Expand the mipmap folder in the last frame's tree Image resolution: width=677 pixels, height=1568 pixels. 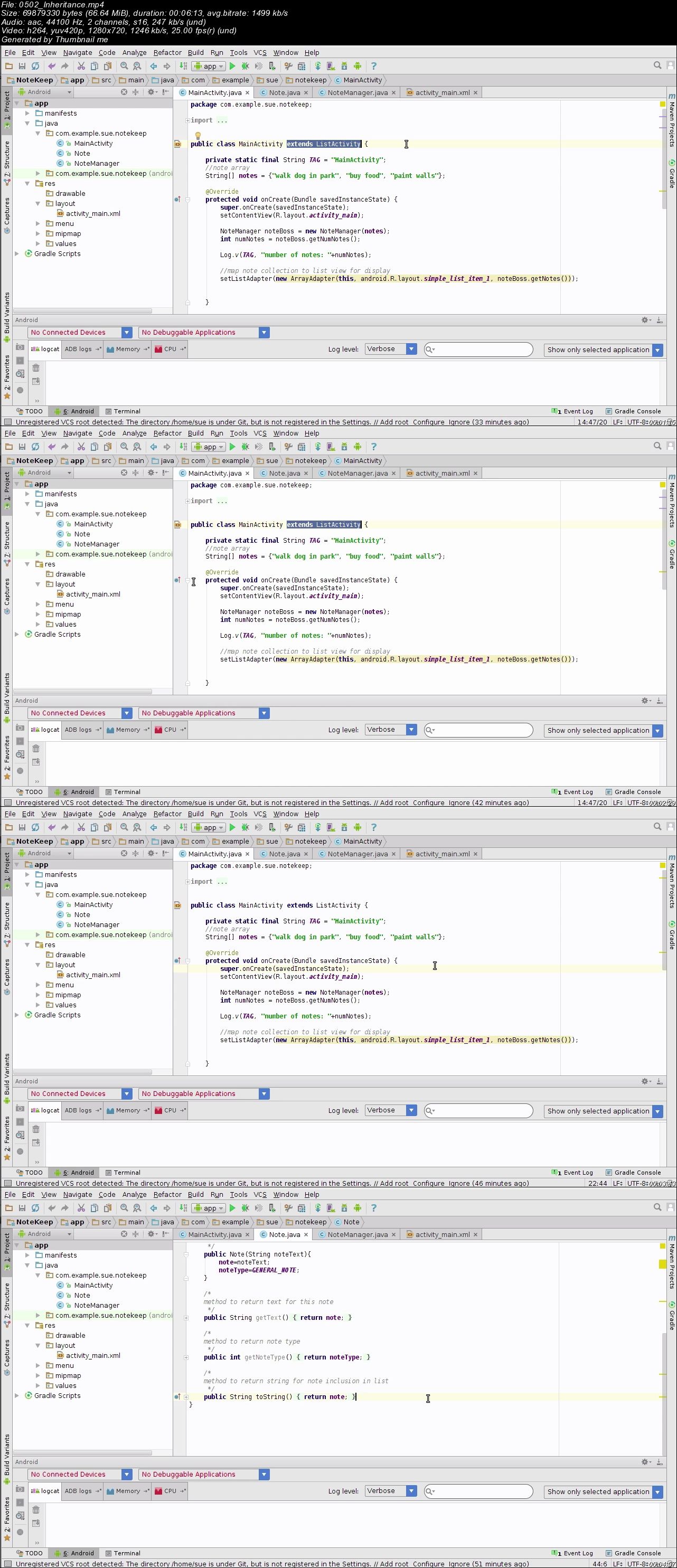click(37, 1375)
